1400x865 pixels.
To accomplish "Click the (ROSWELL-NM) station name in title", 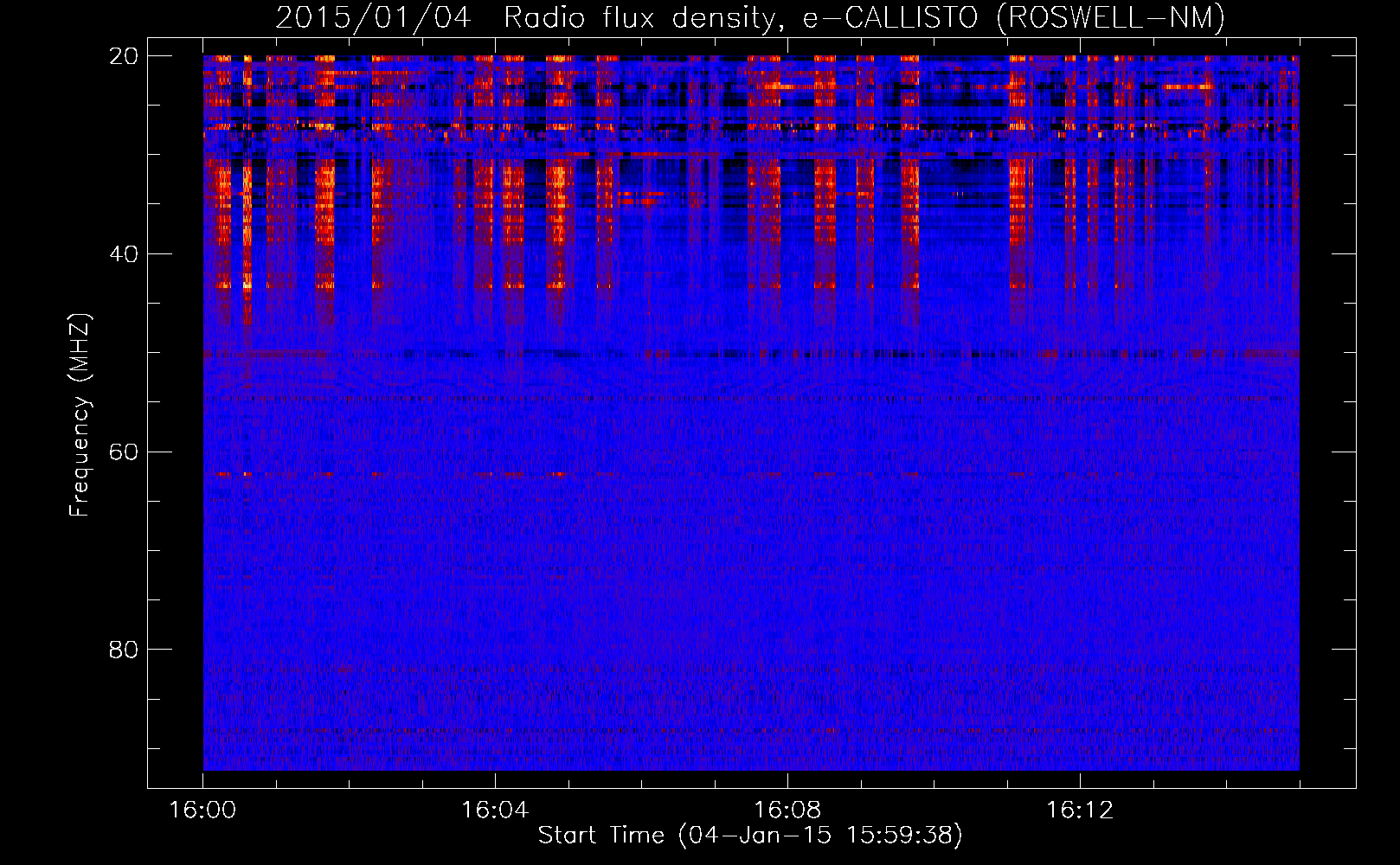I will click(1110, 17).
